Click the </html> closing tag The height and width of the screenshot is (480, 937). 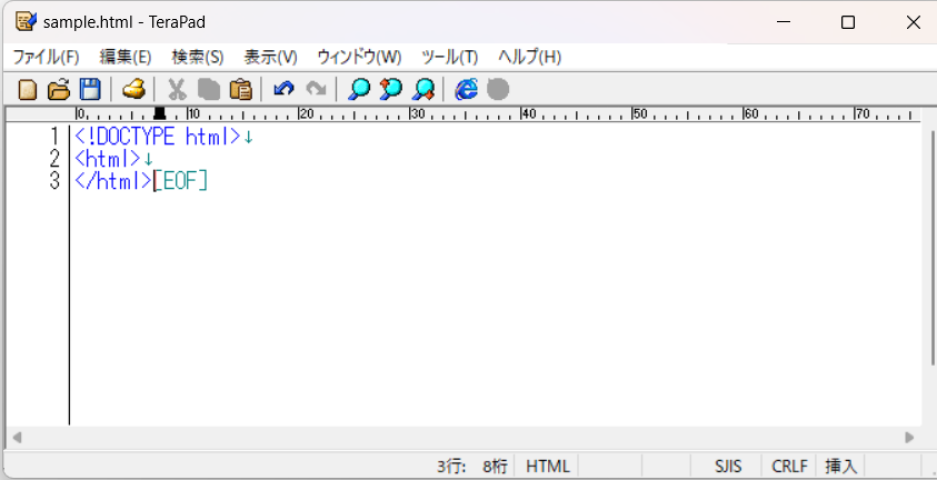tap(114, 181)
